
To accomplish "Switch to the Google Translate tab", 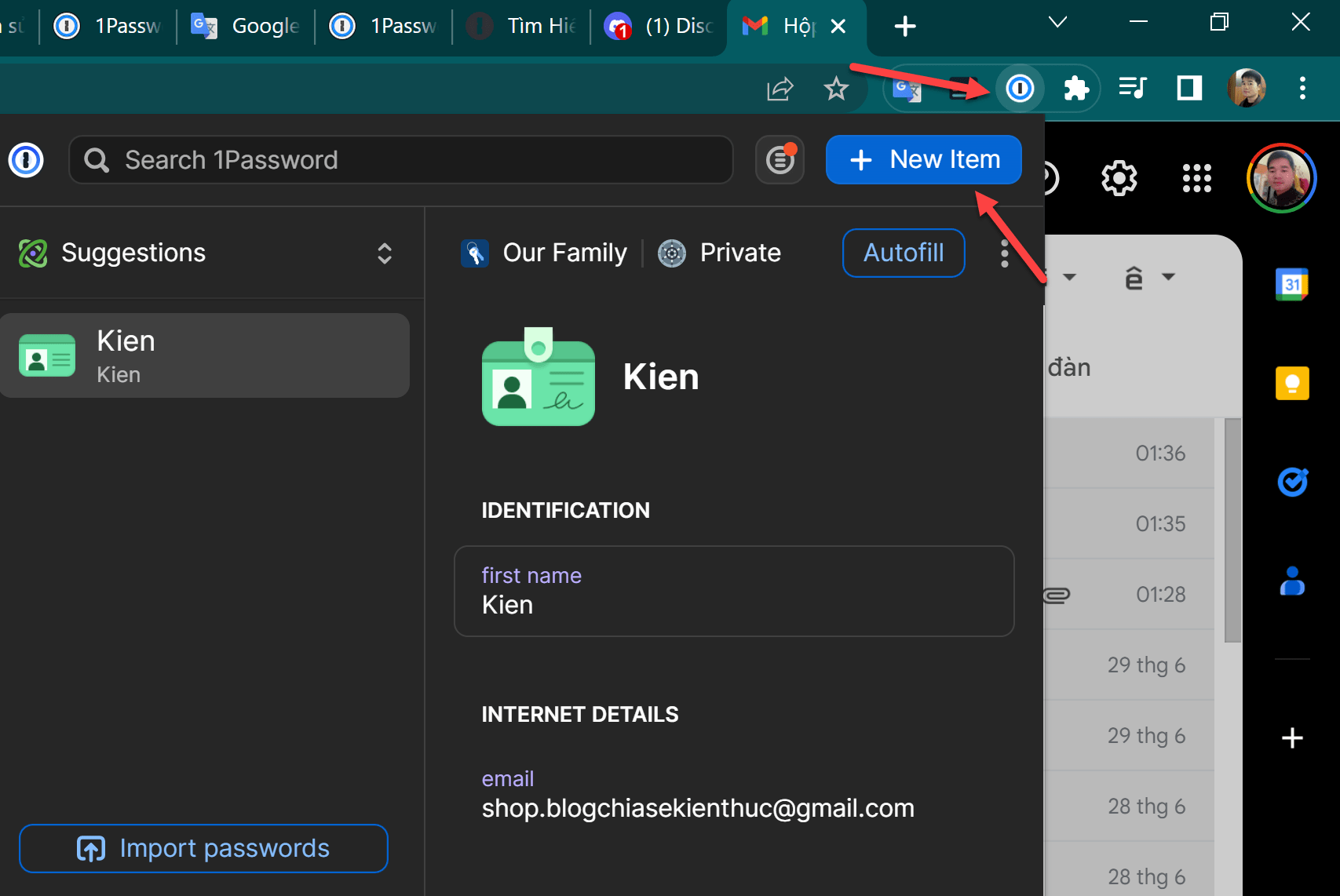I will point(246,26).
